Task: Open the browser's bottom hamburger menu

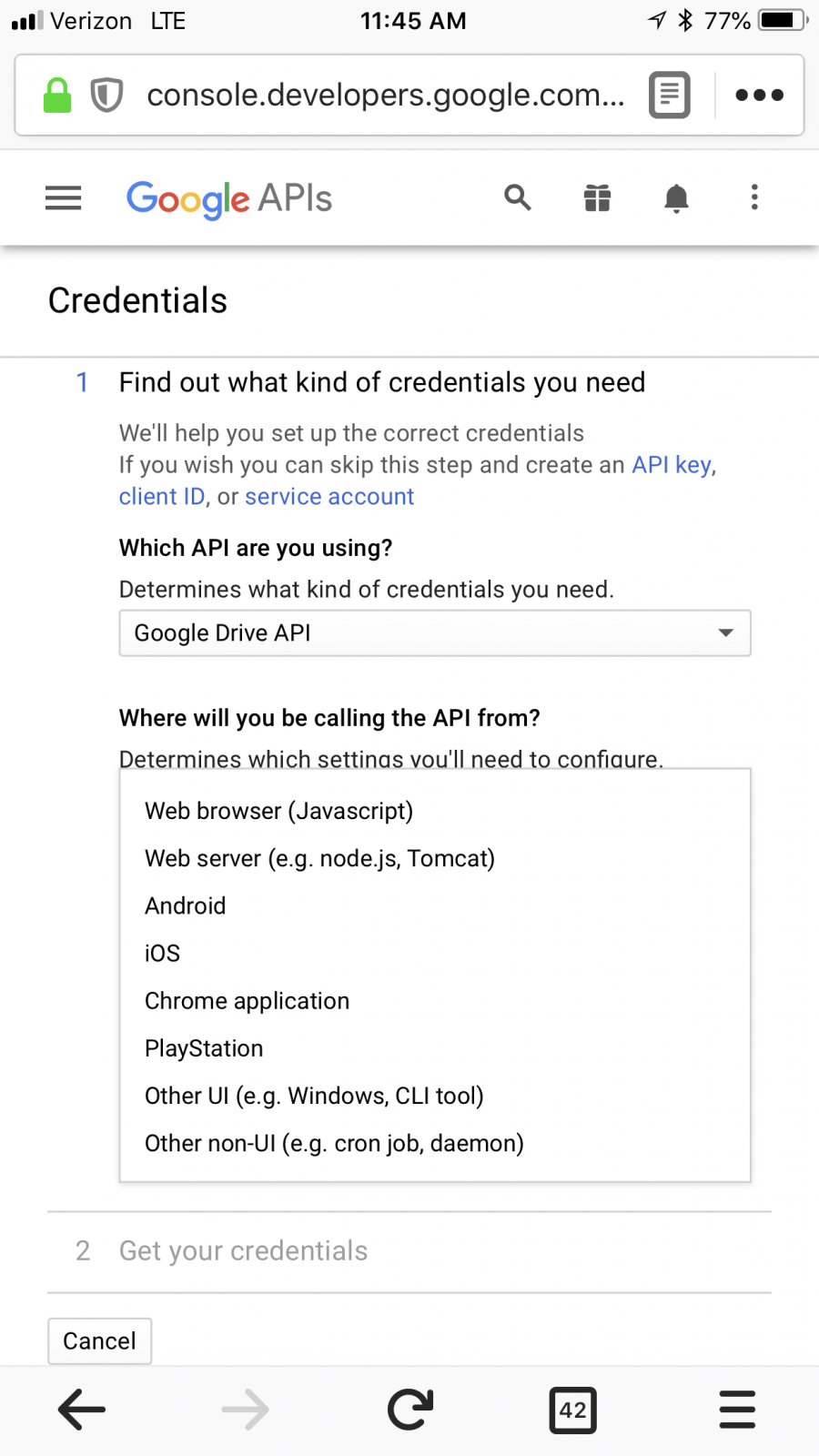Action: [x=737, y=1410]
